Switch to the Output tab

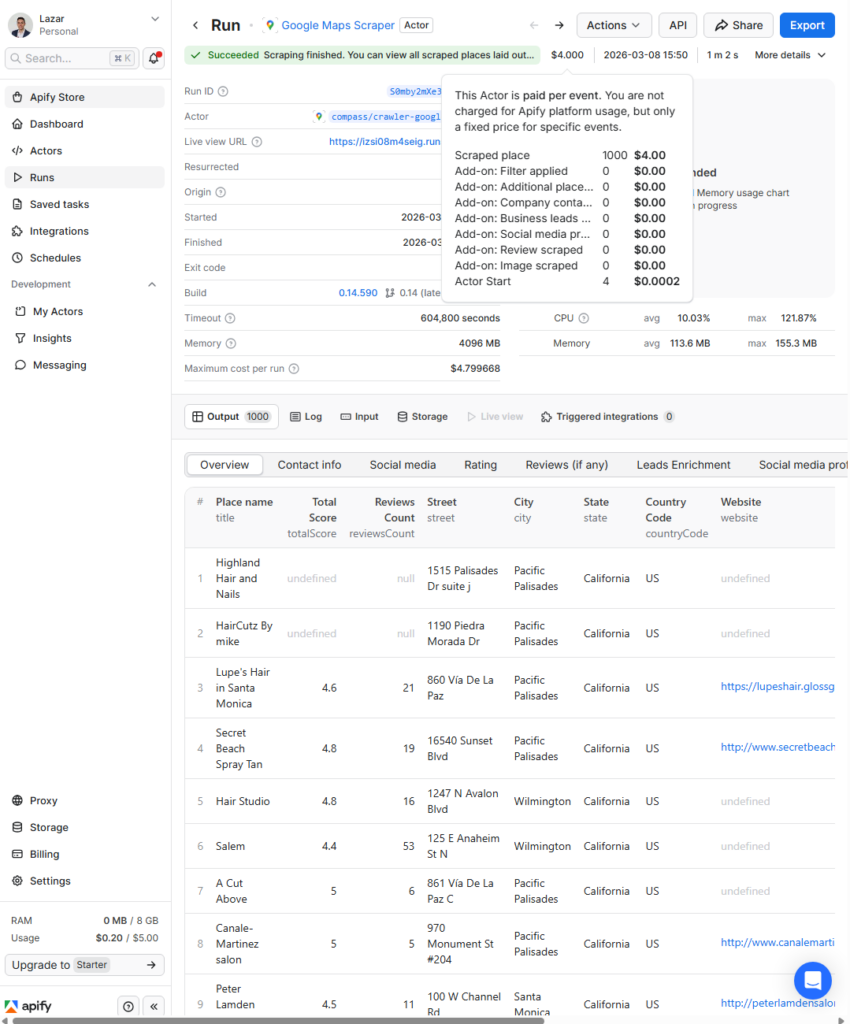click(231, 417)
